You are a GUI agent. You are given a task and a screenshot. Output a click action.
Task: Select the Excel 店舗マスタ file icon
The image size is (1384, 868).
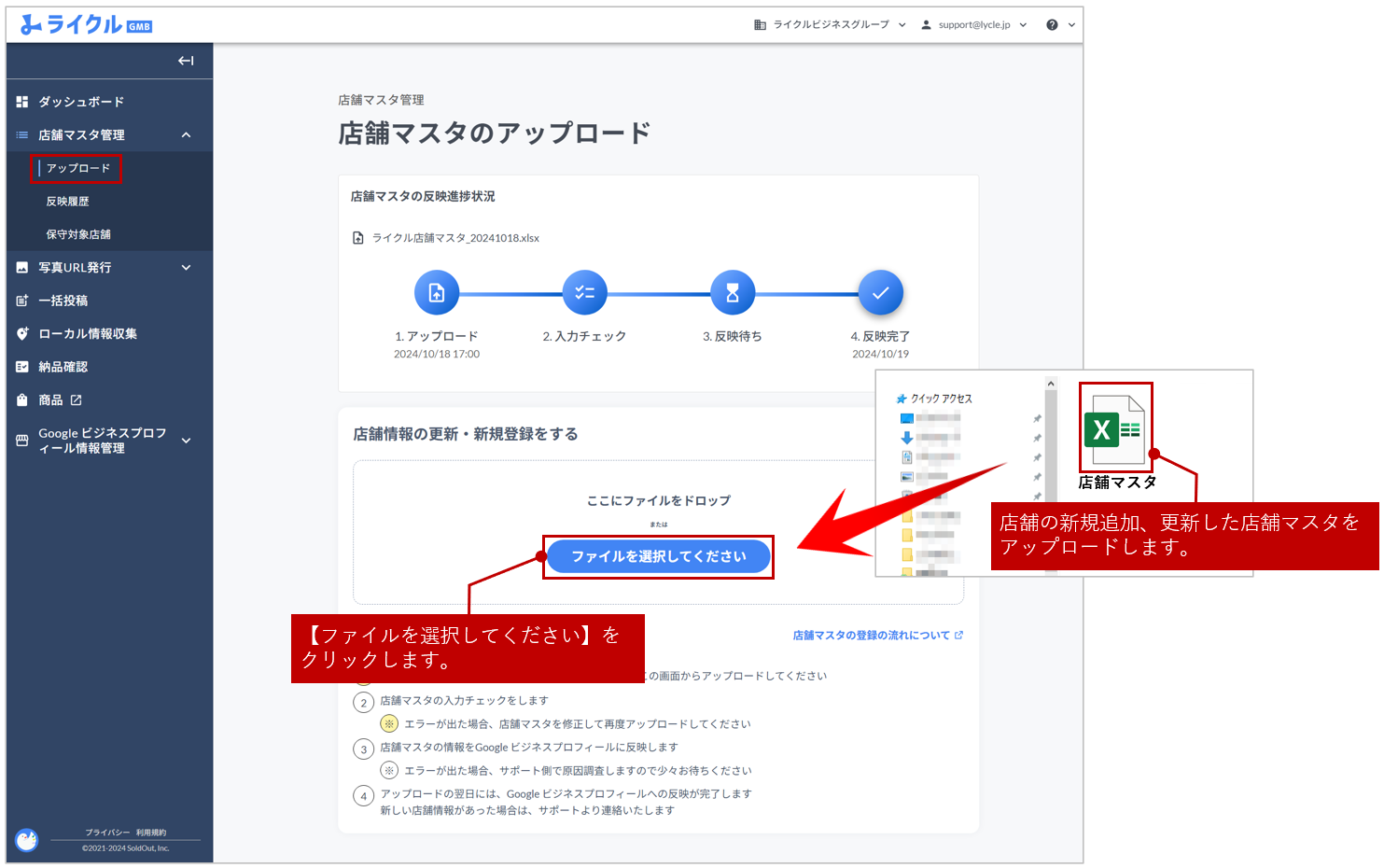(1114, 429)
